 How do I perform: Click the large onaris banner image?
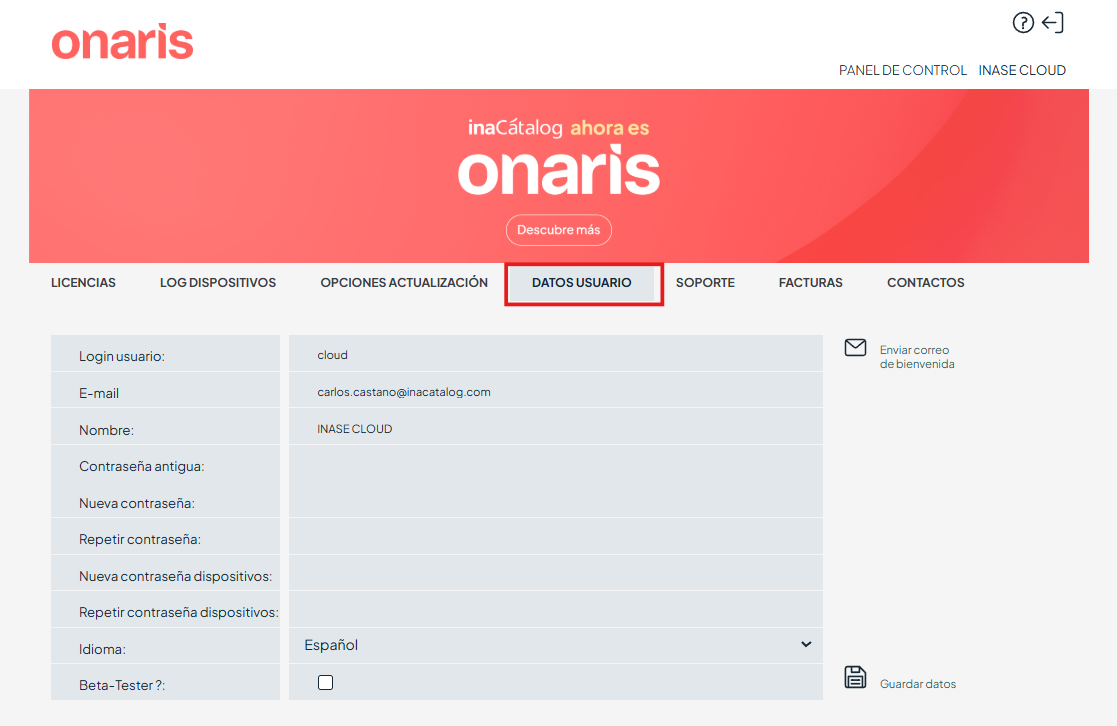tap(558, 176)
